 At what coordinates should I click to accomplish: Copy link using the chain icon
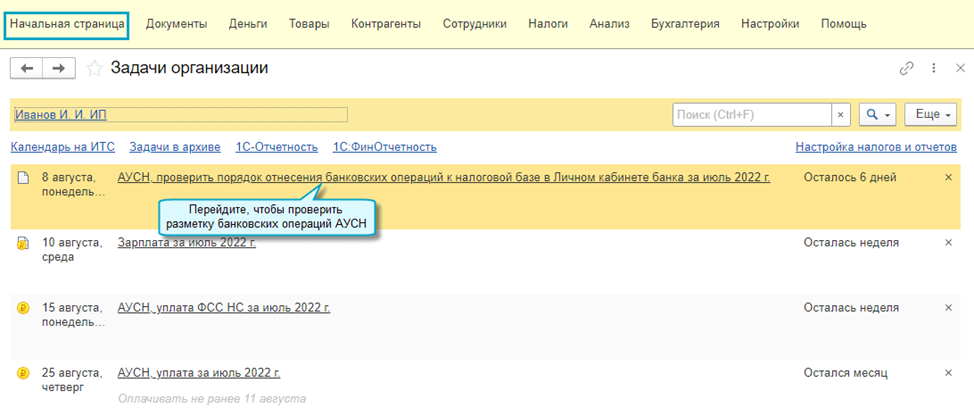click(x=907, y=68)
